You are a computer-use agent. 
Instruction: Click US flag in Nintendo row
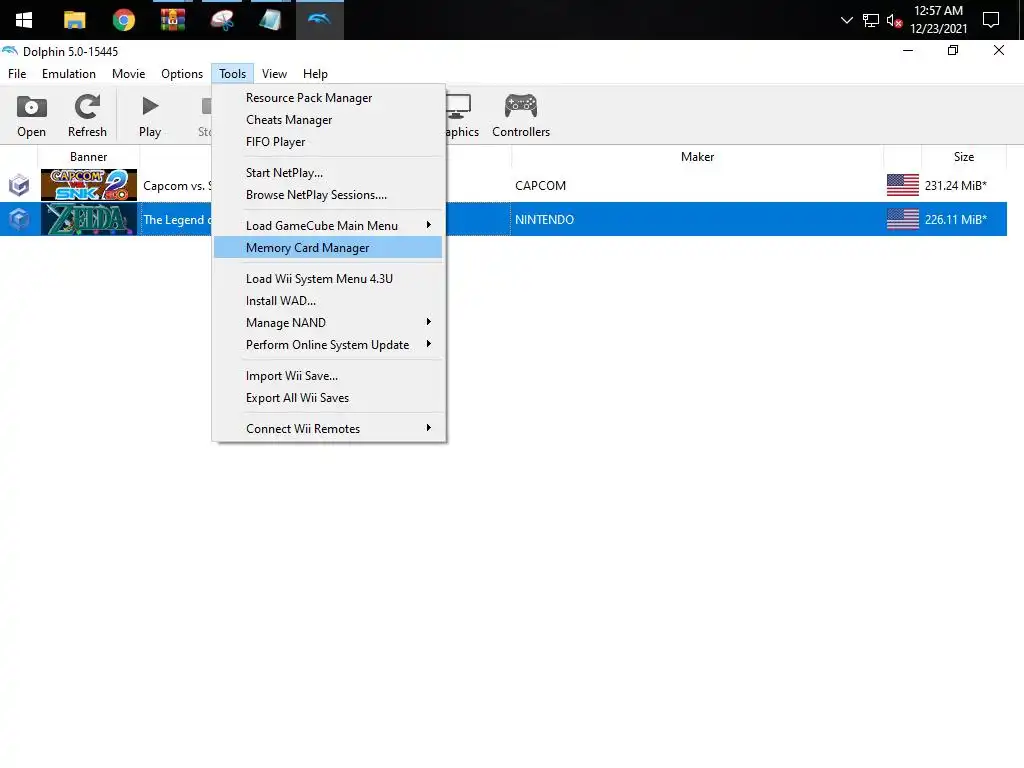click(903, 219)
